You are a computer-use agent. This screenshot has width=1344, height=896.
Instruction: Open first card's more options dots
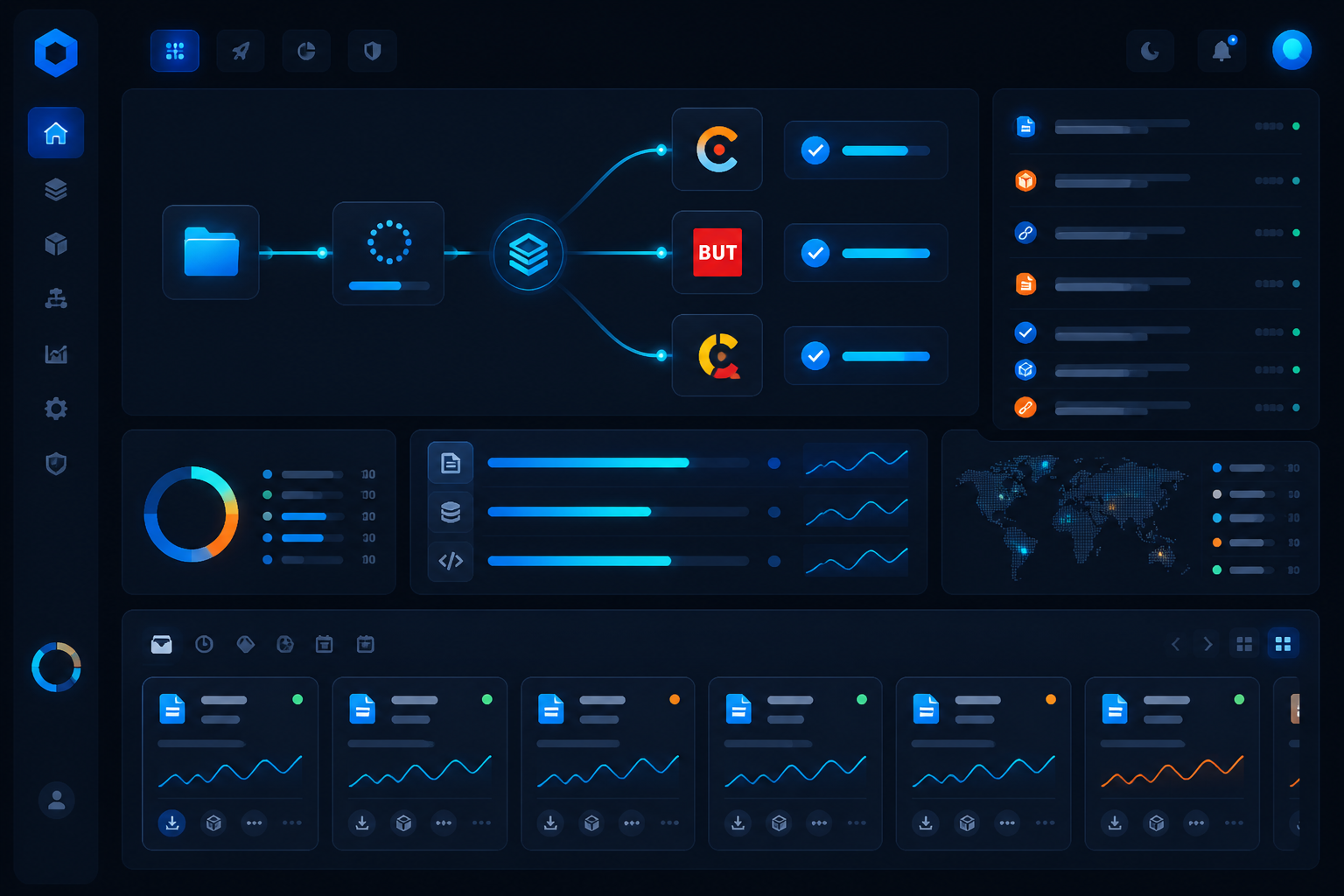pyautogui.click(x=254, y=822)
